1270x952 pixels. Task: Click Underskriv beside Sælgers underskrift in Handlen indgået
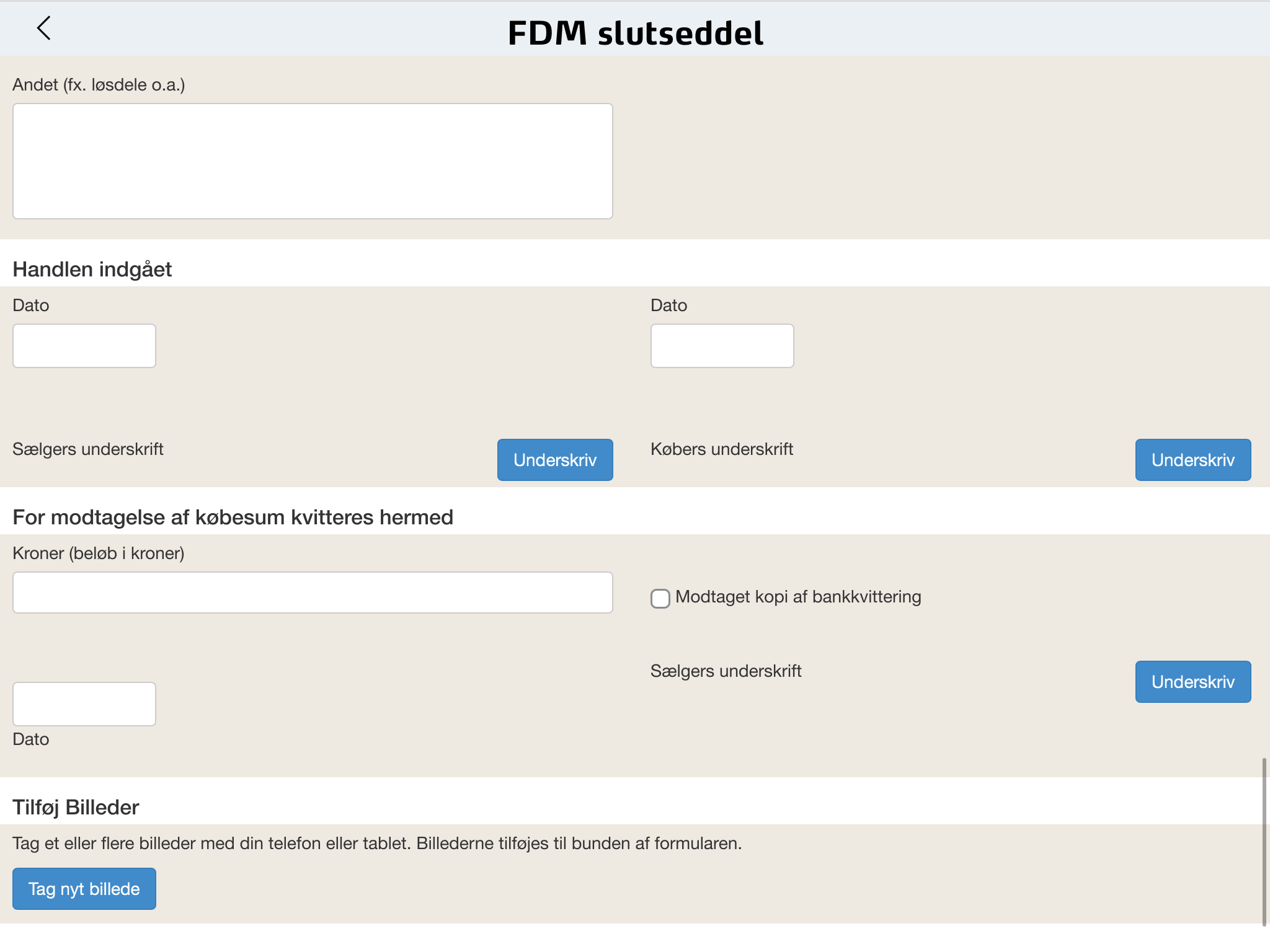point(555,460)
